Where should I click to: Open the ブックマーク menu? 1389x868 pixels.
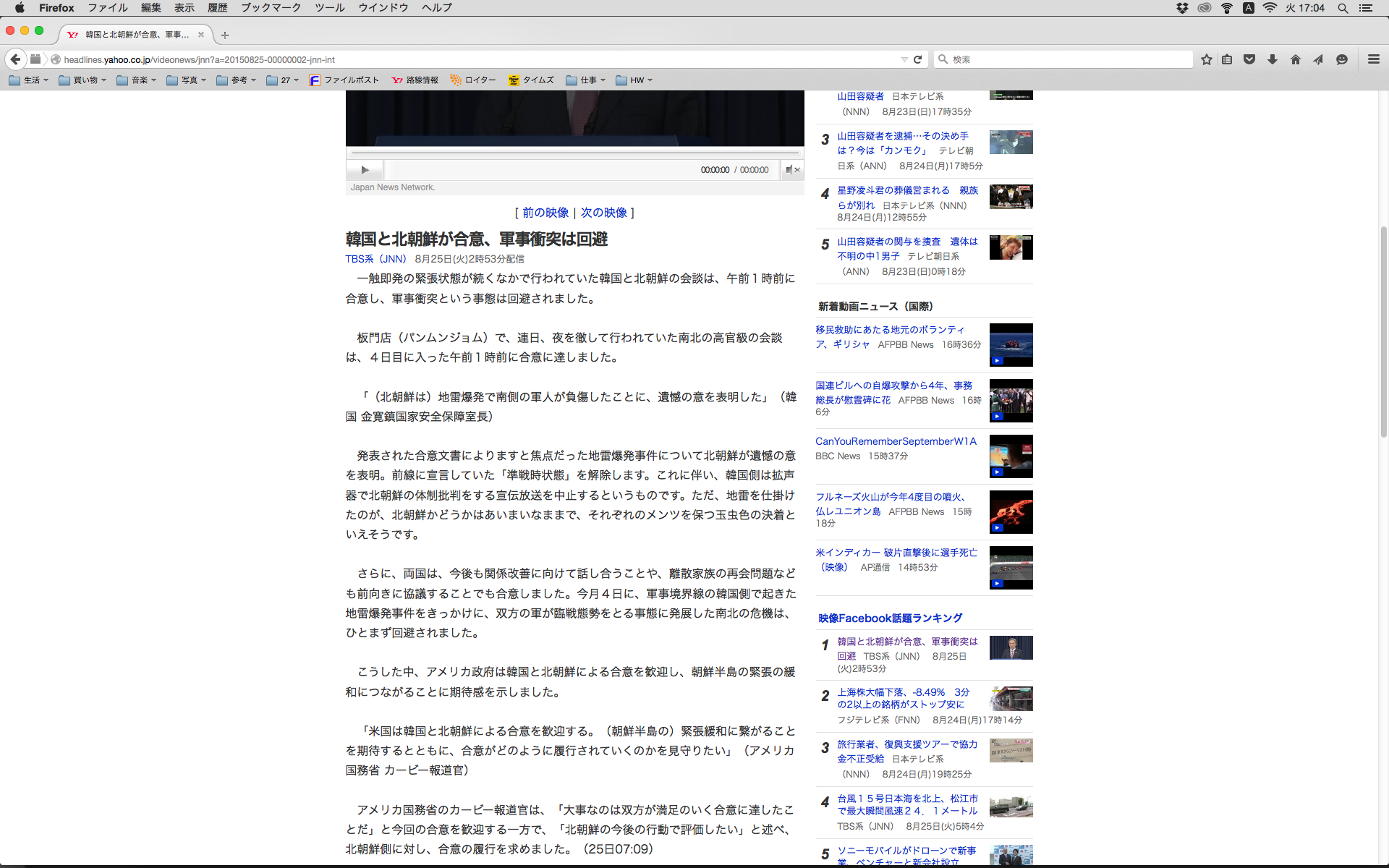pyautogui.click(x=271, y=8)
